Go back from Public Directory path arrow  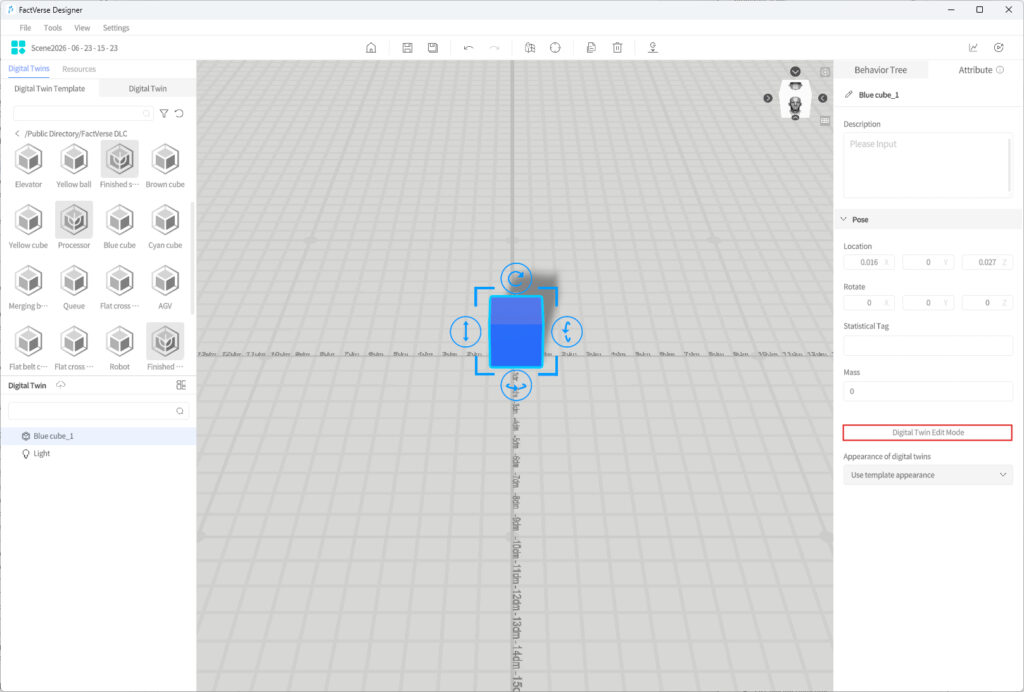click(x=17, y=133)
